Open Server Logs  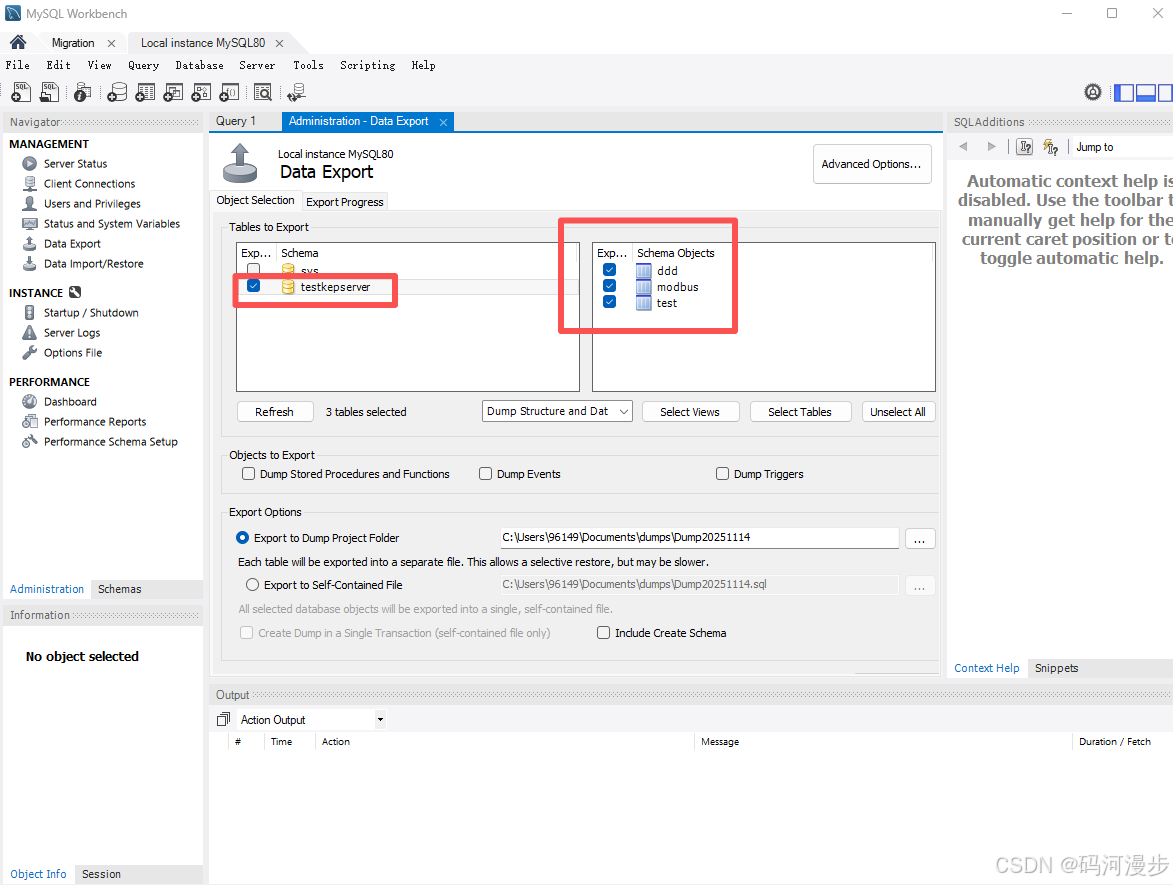coord(72,333)
